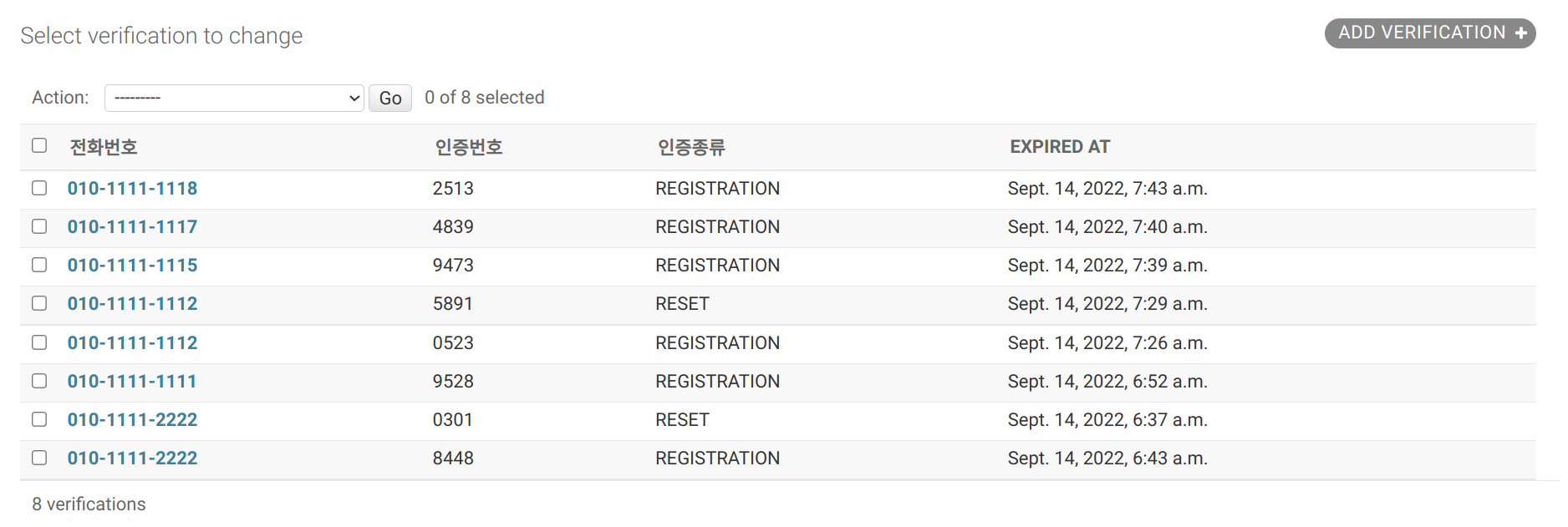Open the 010-1111-1115 verification entry
Image resolution: width=1568 pixels, height=527 pixels.
[x=132, y=266]
